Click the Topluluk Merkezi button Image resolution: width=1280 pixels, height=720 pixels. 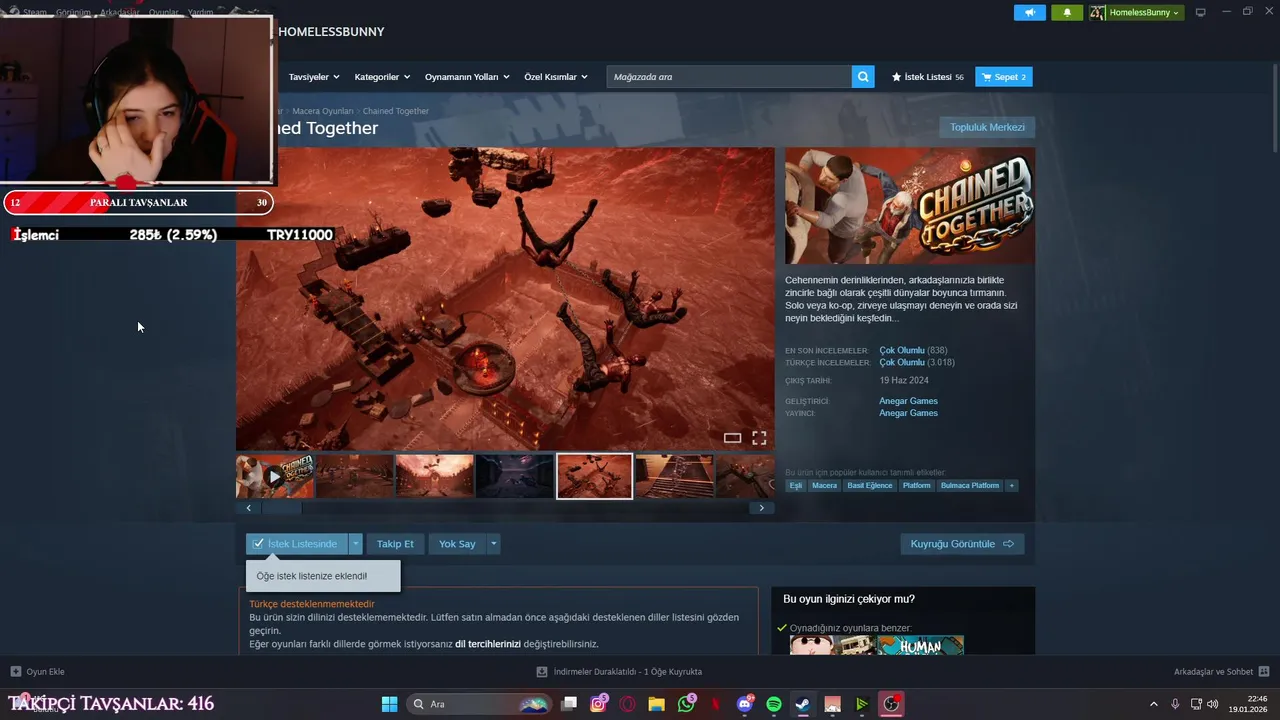(987, 127)
